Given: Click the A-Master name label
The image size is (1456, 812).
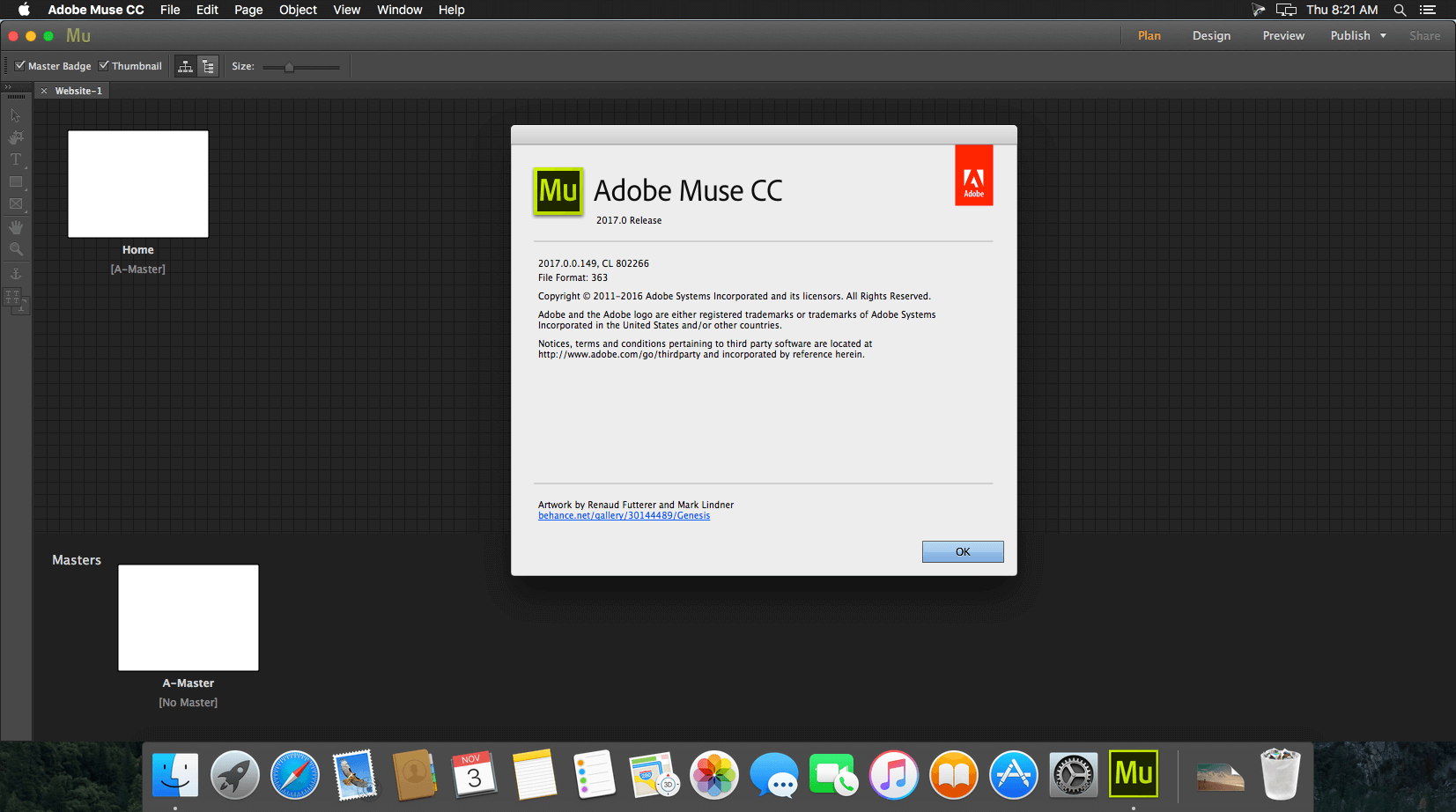Looking at the screenshot, I should [x=188, y=683].
